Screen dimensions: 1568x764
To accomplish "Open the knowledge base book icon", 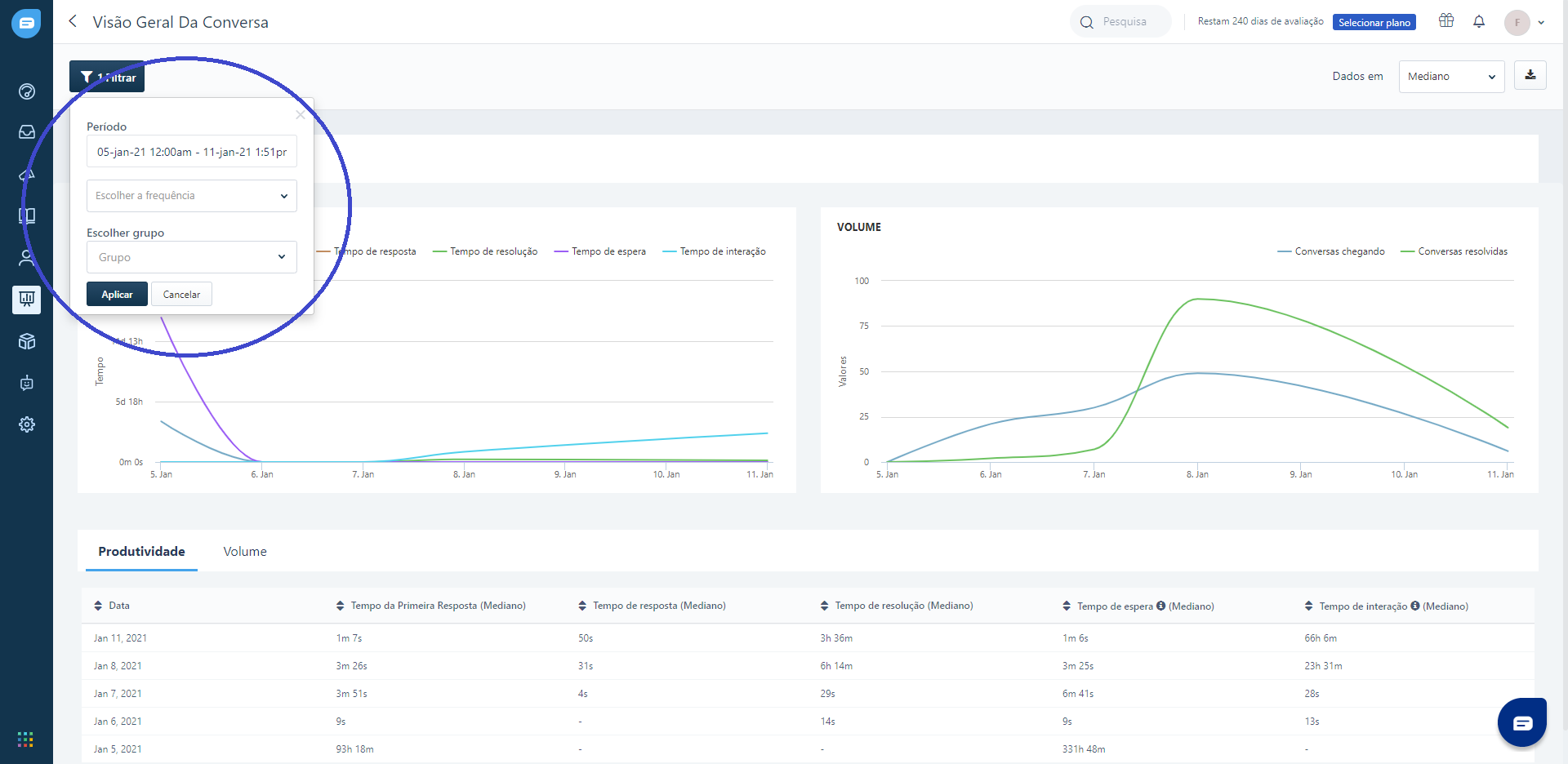I will tap(27, 216).
